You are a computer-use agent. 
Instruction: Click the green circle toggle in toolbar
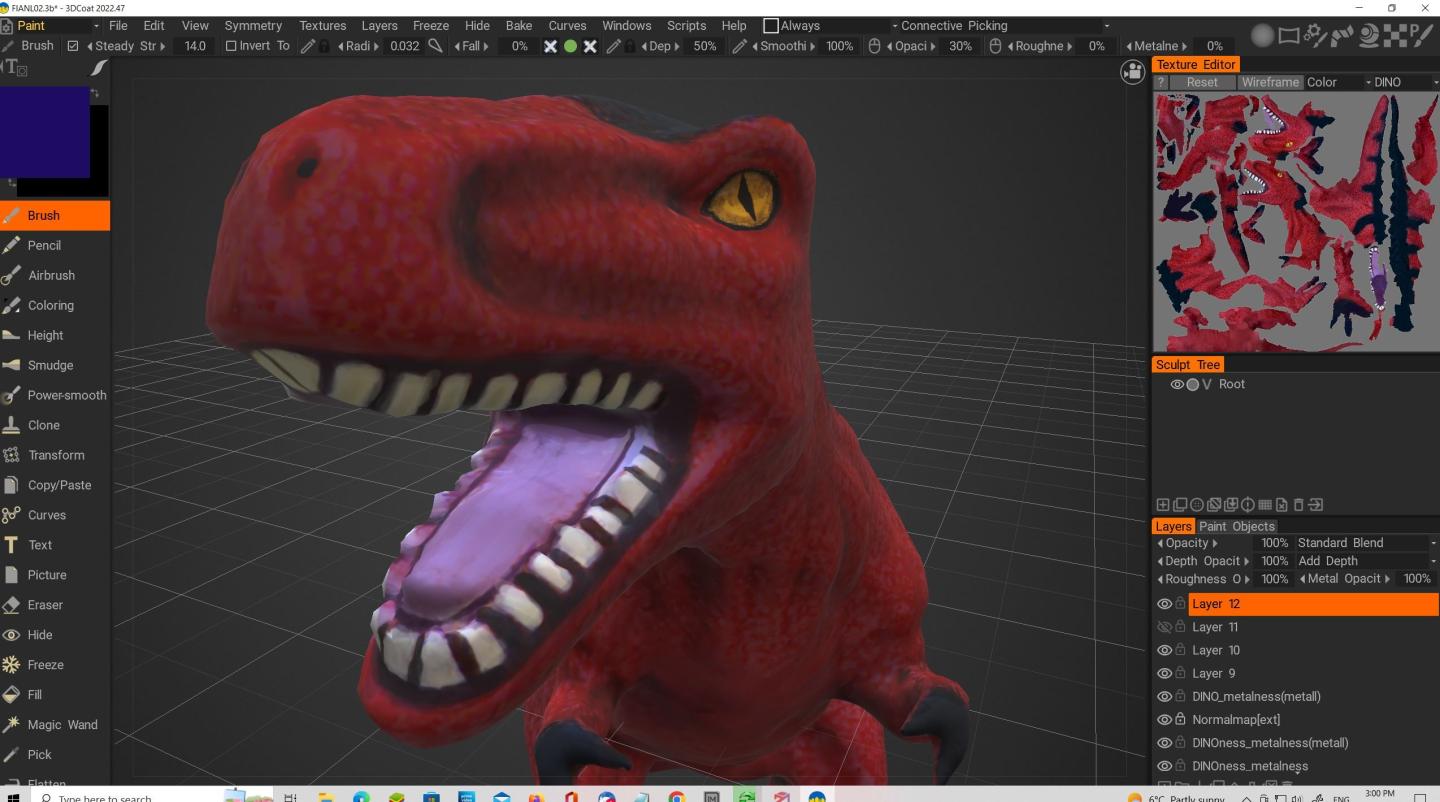pos(570,46)
